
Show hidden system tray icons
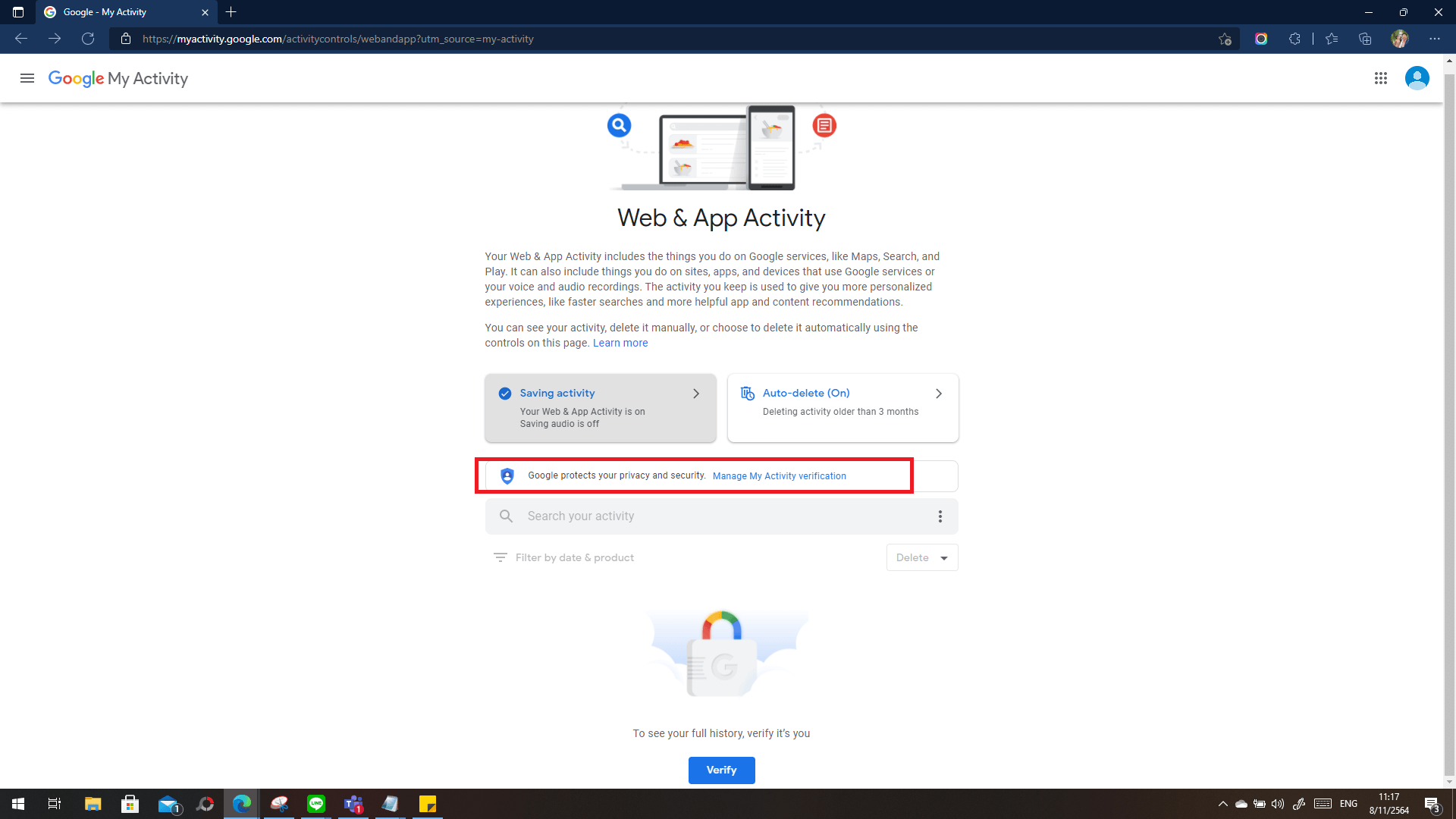pos(1222,804)
